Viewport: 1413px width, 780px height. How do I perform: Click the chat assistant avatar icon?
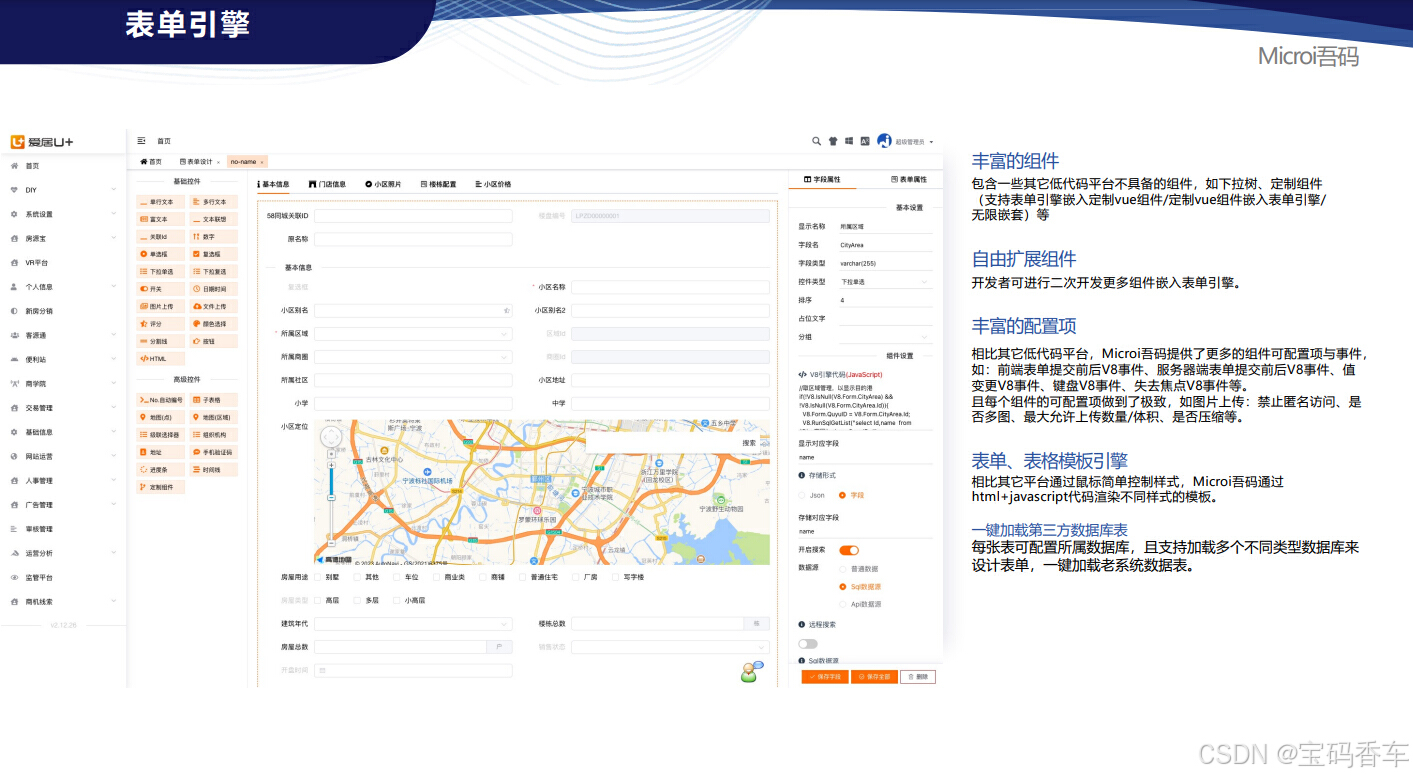[751, 672]
